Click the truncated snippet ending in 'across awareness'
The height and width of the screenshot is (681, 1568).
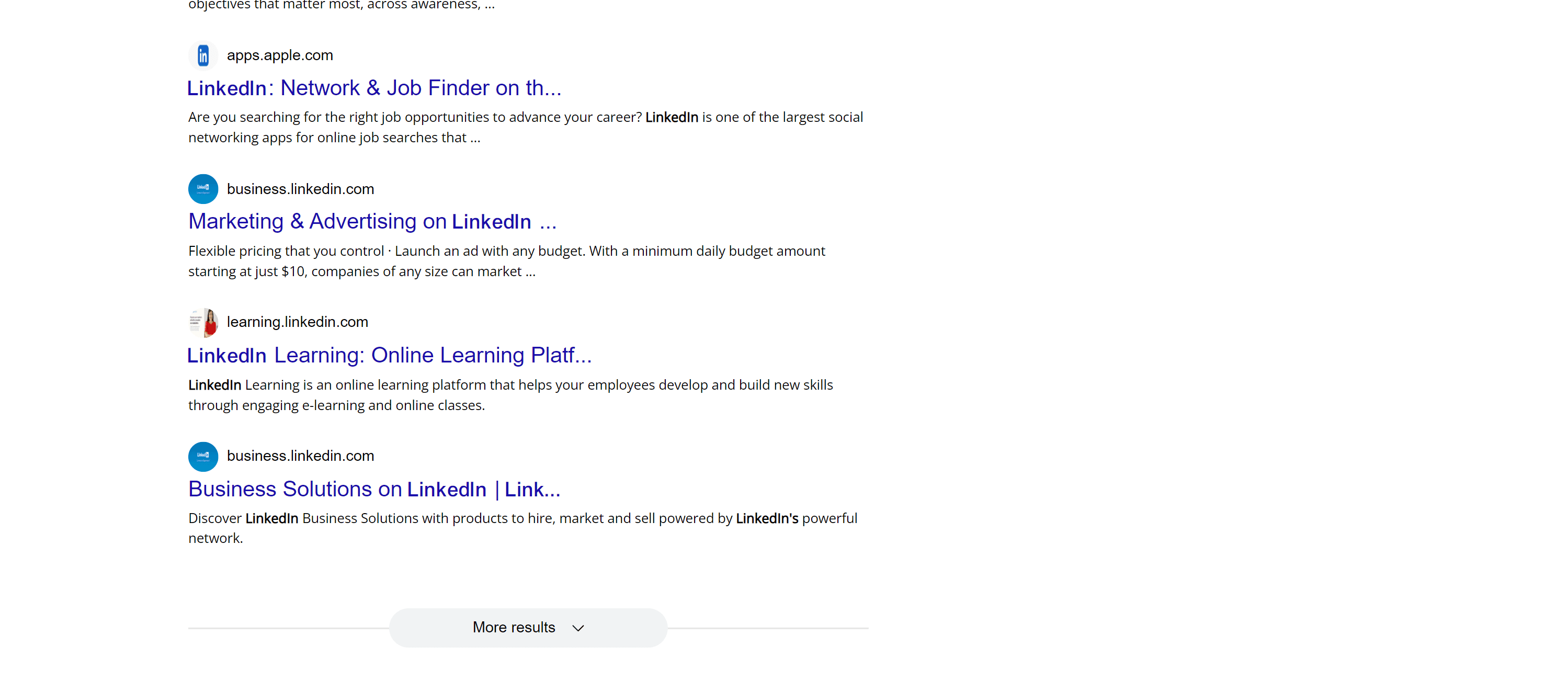[x=341, y=5]
